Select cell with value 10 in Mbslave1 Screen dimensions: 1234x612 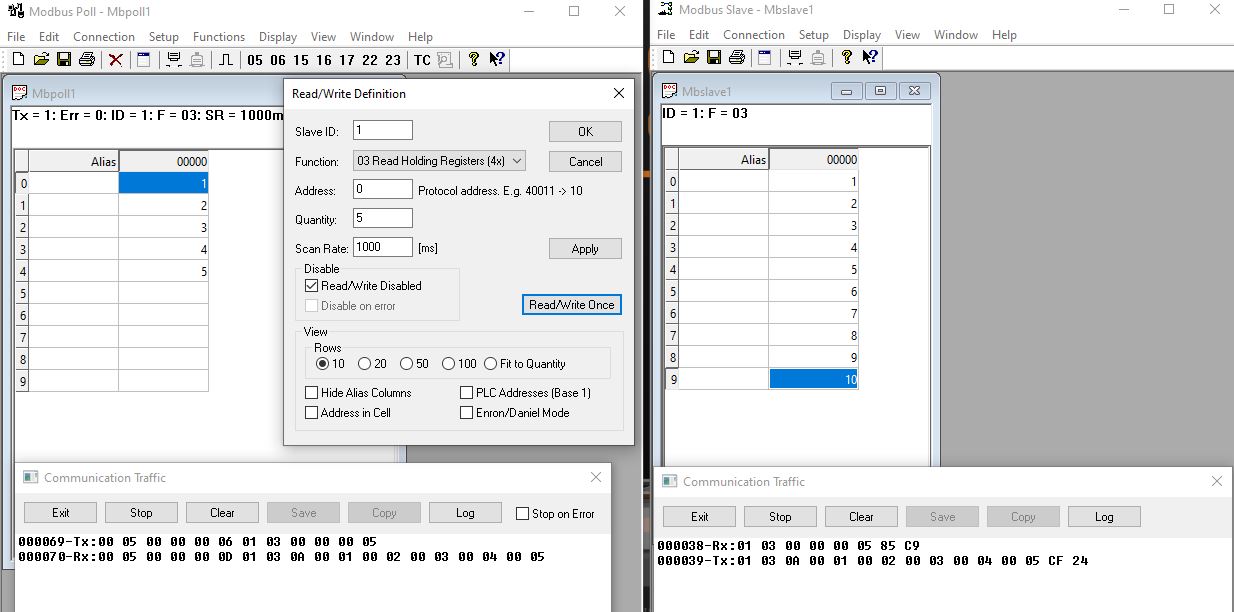813,379
